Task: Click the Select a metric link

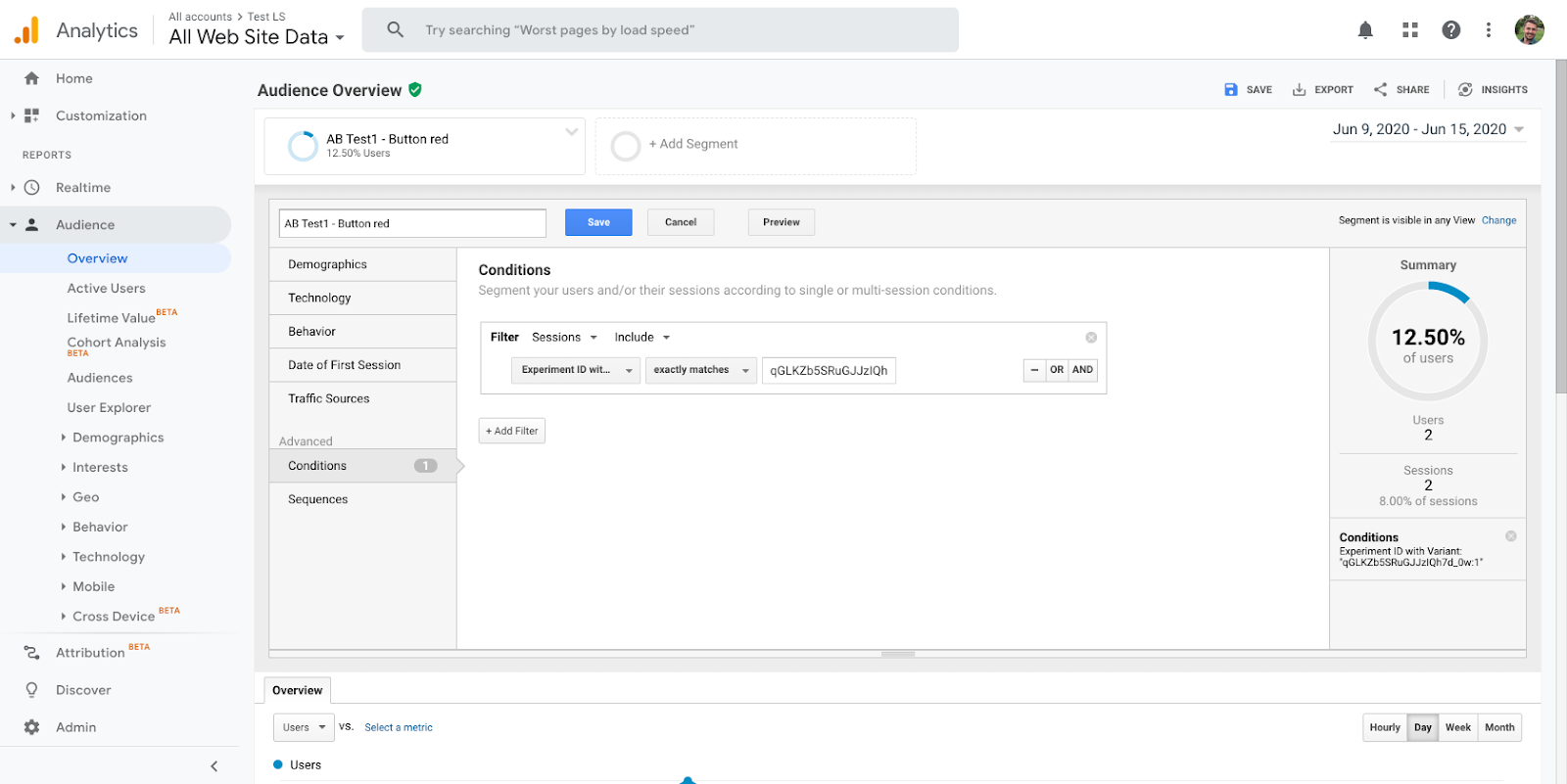Action: point(399,727)
